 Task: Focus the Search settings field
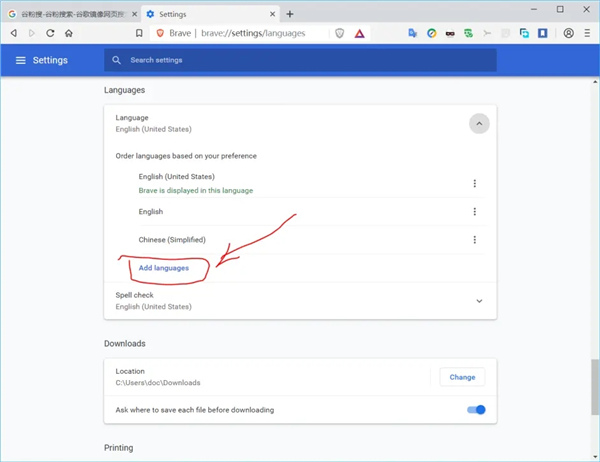300,60
